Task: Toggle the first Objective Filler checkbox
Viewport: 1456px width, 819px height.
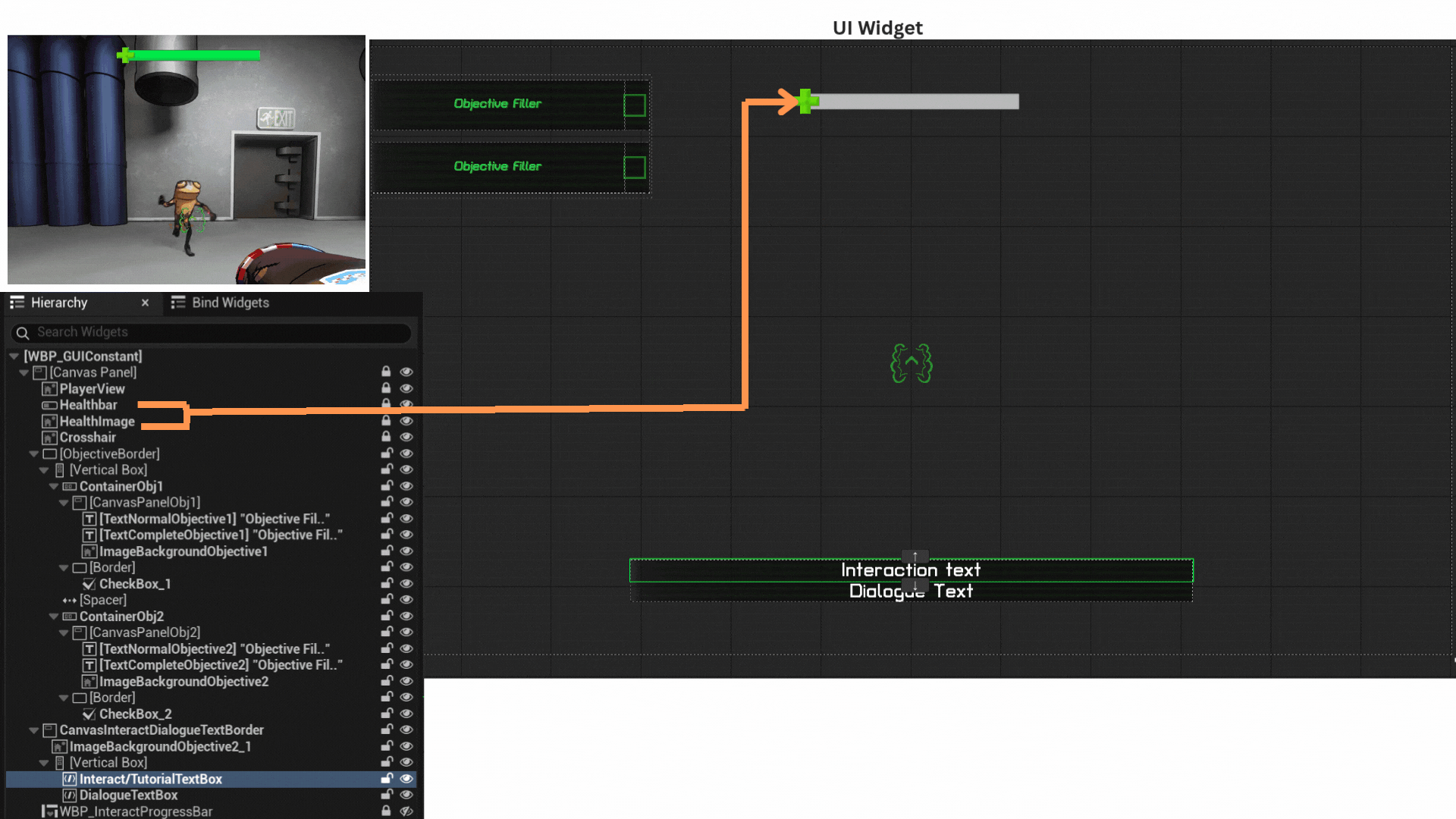Action: (x=634, y=105)
